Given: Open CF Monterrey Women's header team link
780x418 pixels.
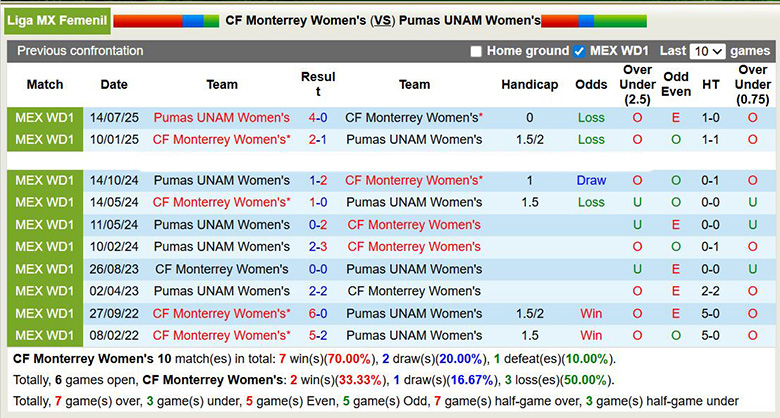Looking at the screenshot, I should coord(295,20).
